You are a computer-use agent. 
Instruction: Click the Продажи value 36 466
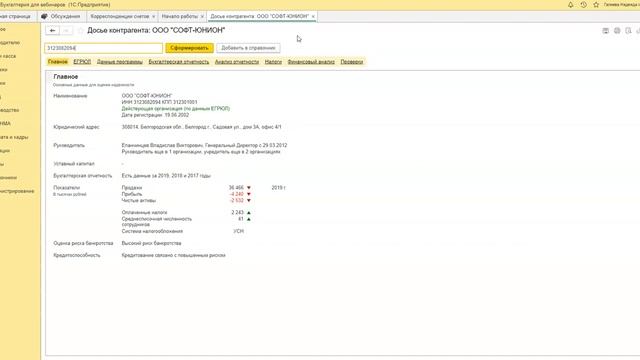pos(236,188)
